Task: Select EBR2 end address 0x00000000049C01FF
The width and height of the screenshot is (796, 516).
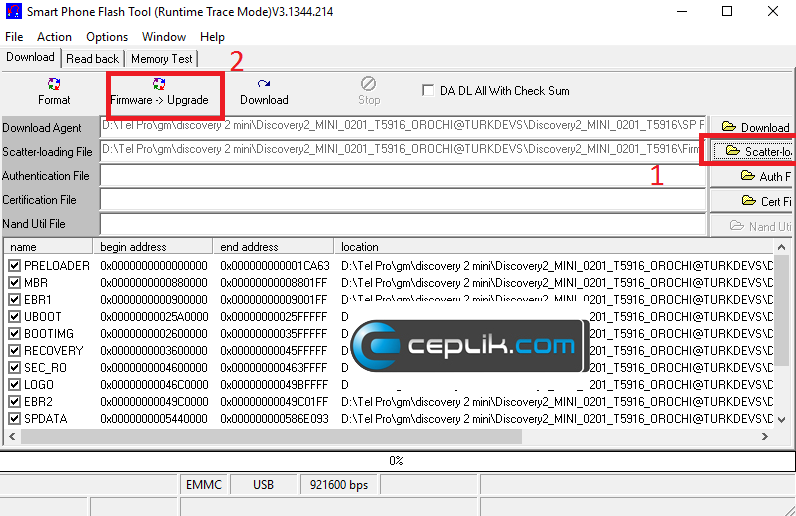Action: click(274, 402)
